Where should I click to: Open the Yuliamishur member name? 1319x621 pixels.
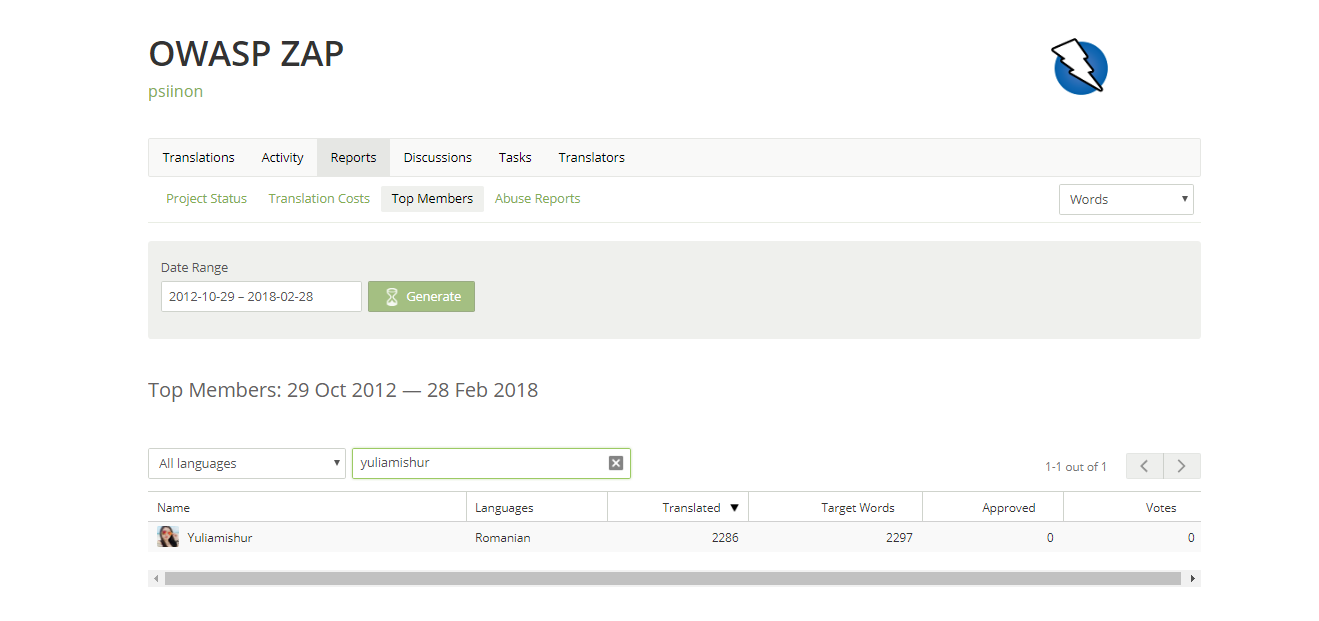click(x=220, y=537)
